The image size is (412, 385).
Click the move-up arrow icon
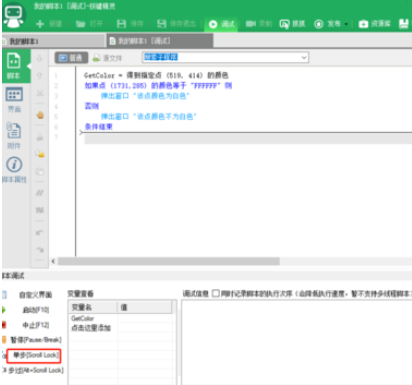[x=39, y=75]
